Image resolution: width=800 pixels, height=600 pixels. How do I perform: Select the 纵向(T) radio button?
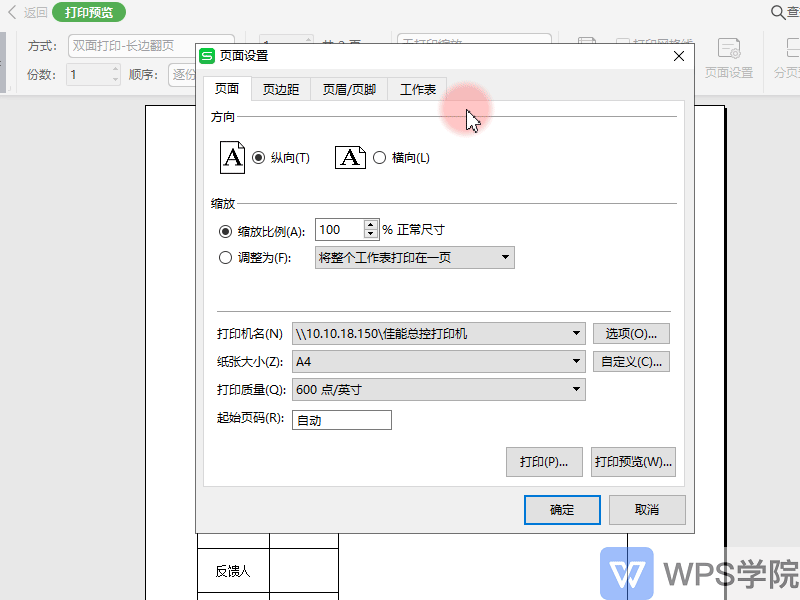[x=259, y=158]
